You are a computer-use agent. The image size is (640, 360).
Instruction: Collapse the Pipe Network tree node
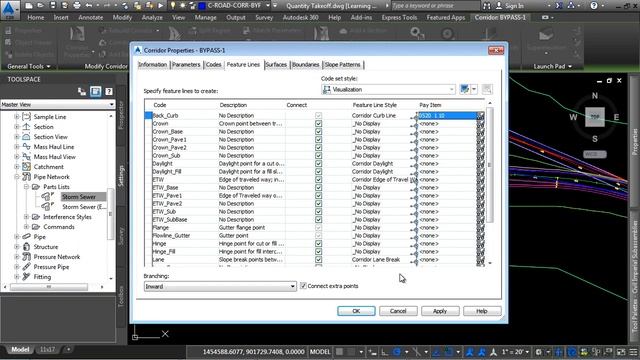point(17,177)
